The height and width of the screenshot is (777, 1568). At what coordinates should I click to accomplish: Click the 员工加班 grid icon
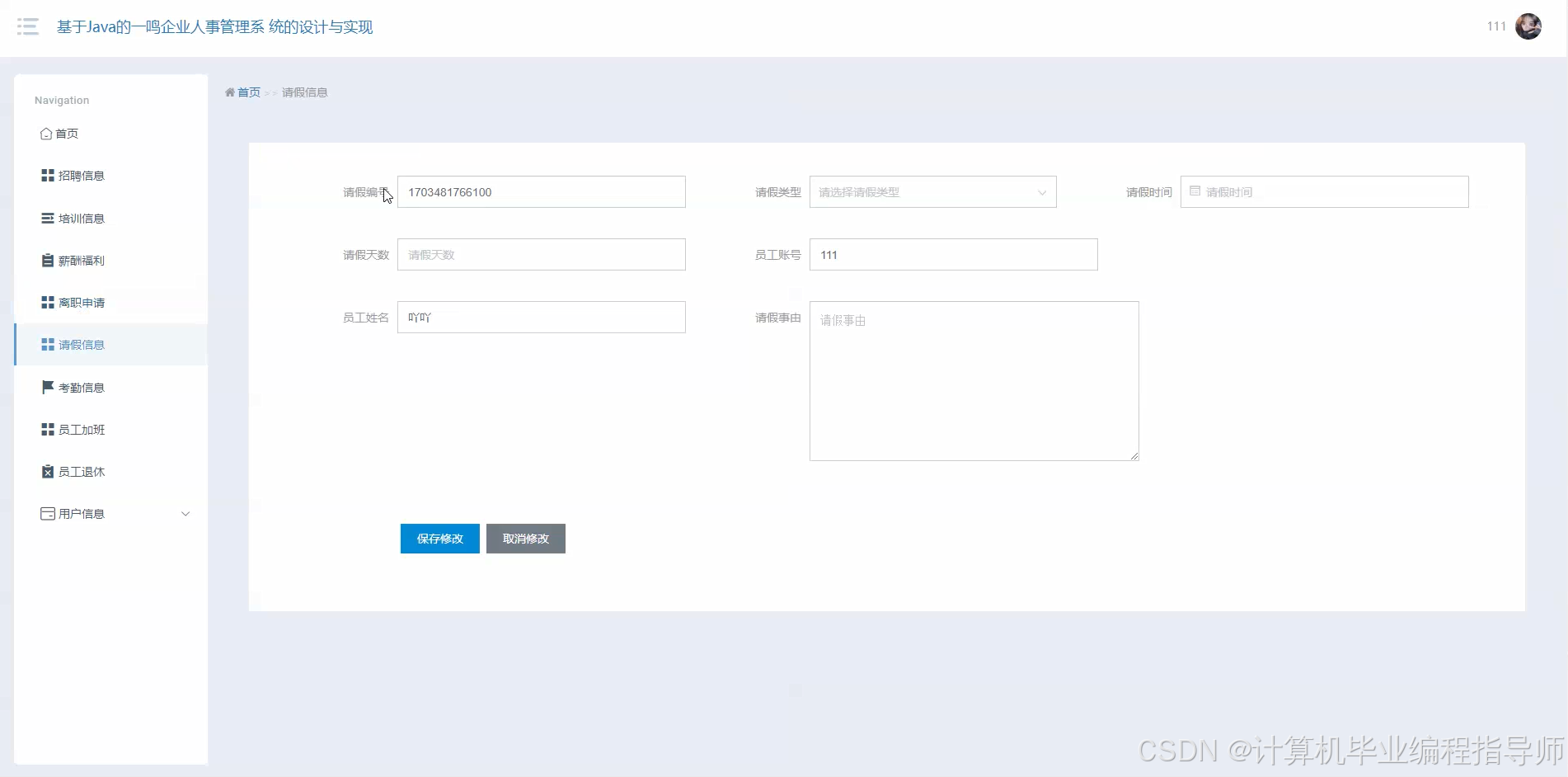pos(48,430)
